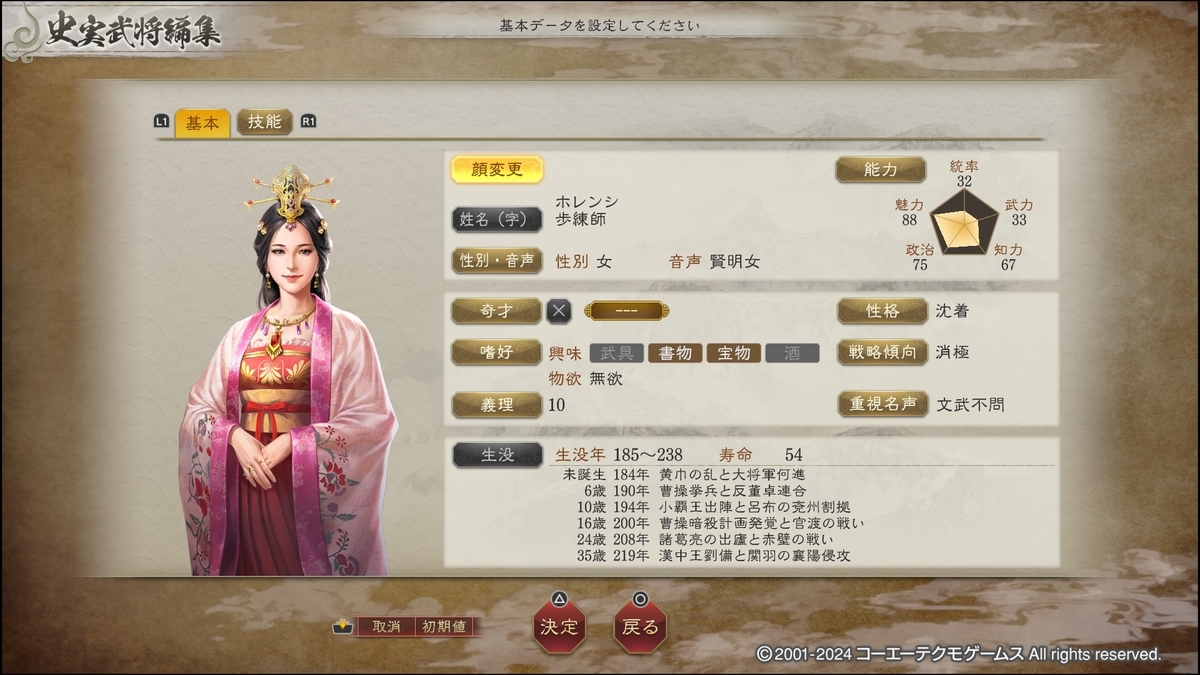1200x675 pixels.
Task: Toggle the 宝物 interest tag
Action: 734,352
